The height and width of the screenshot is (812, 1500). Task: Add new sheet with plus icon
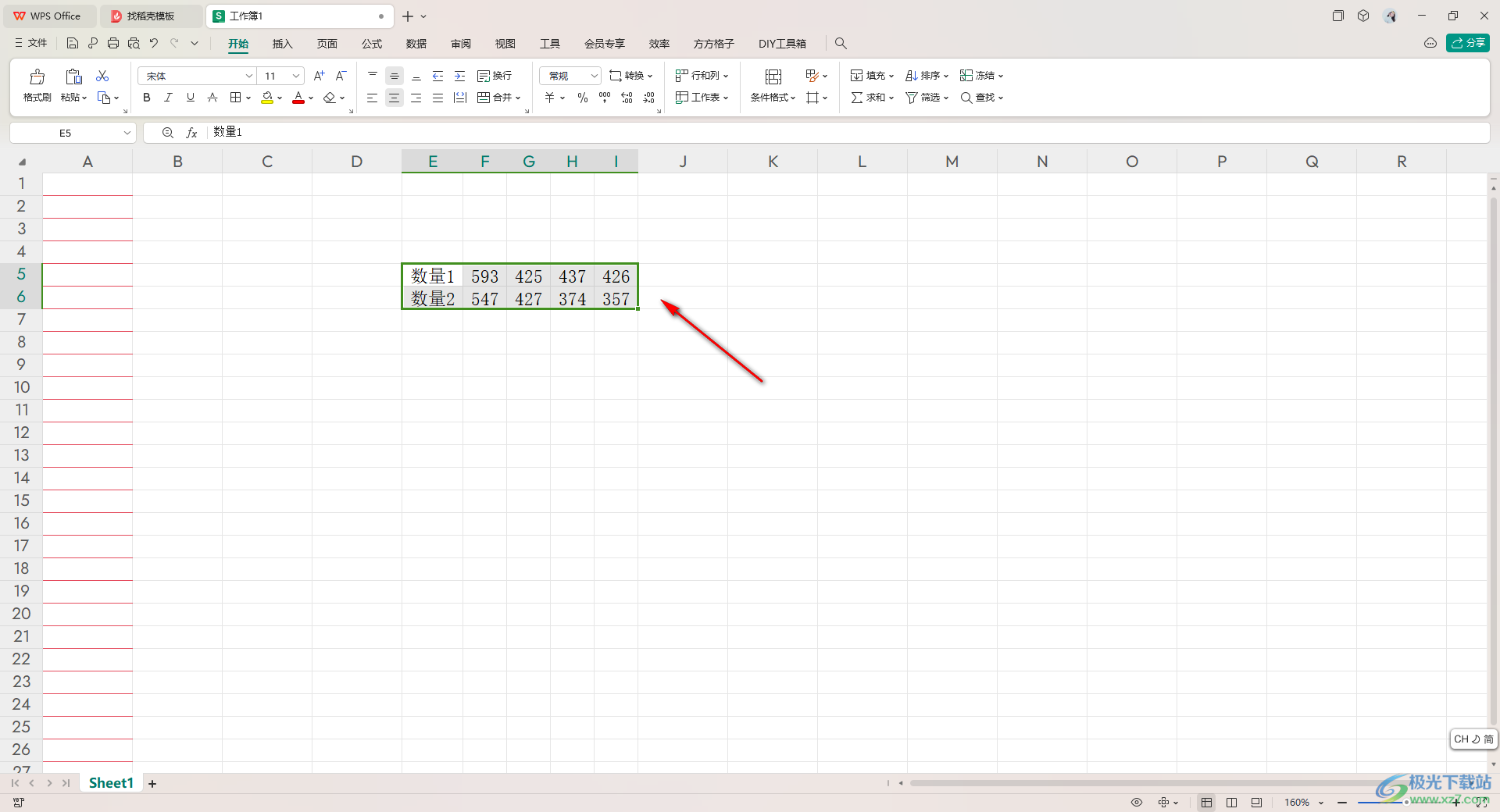[152, 784]
